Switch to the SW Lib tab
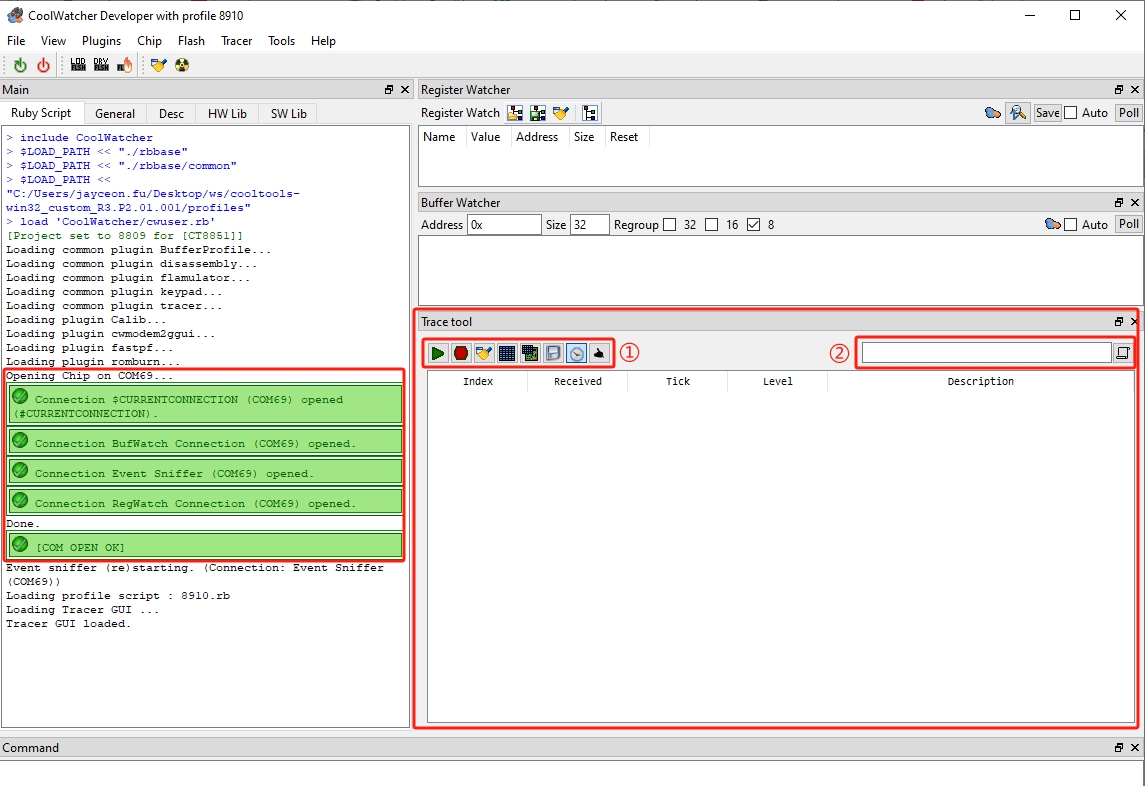The image size is (1145, 786). click(288, 114)
